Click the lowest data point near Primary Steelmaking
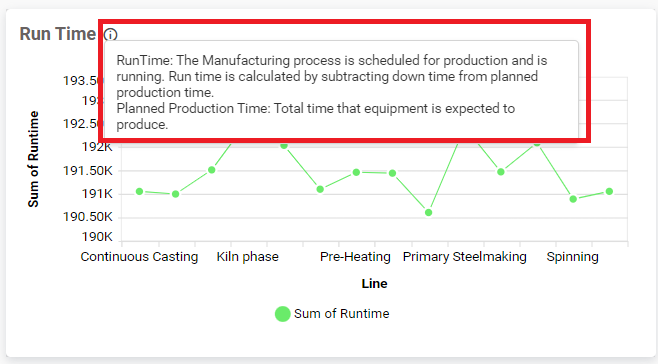658x364 pixels. 428,212
